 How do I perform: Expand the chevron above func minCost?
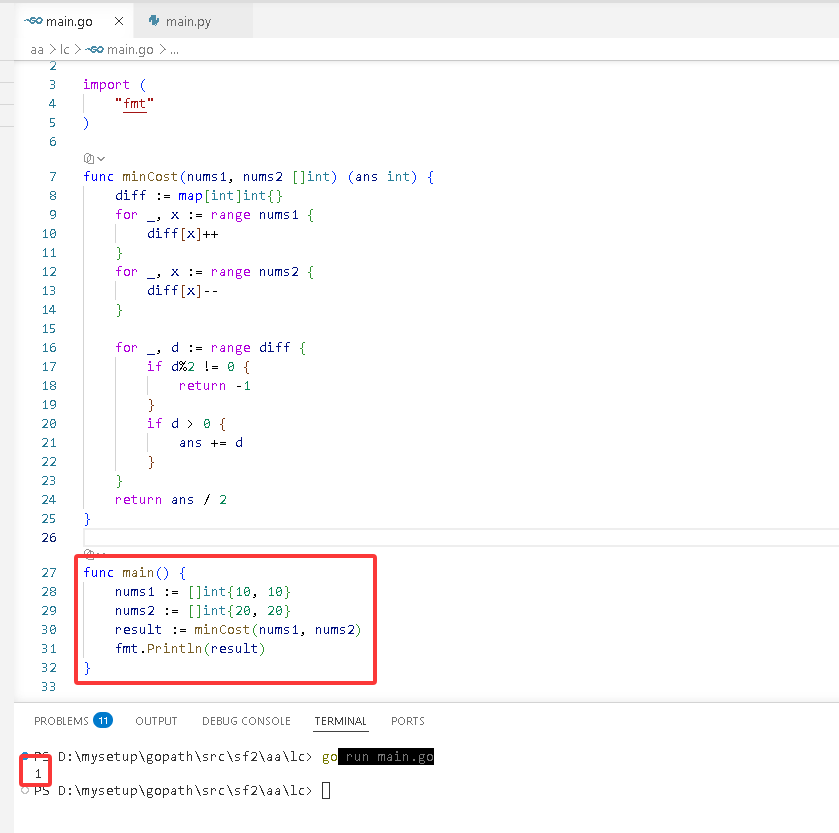pos(101,159)
